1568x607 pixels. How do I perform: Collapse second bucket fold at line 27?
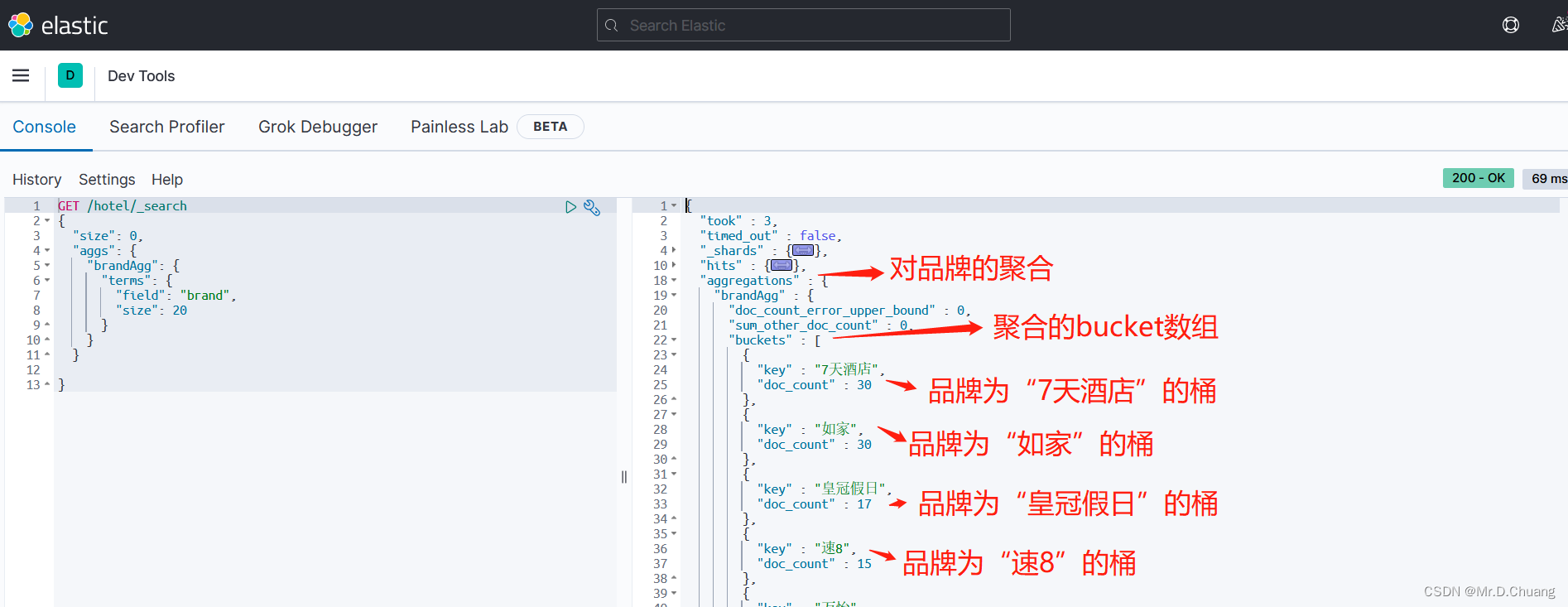674,414
